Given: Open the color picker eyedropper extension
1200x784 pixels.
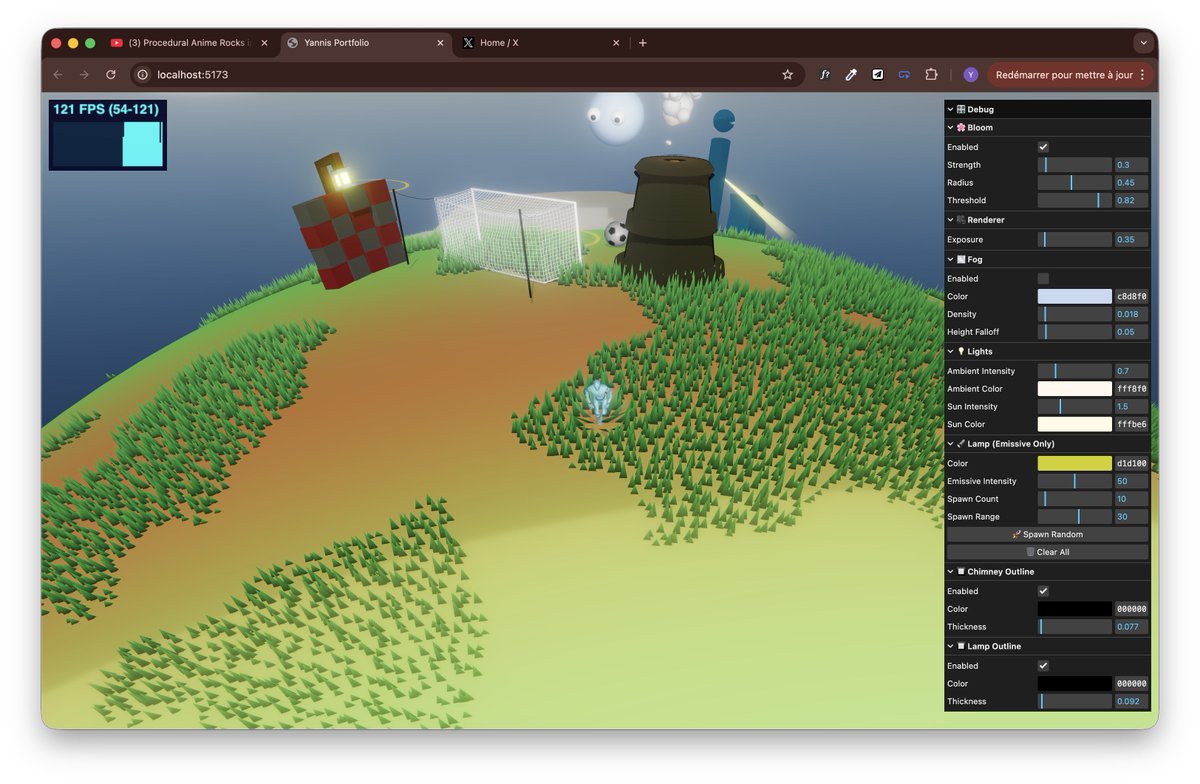Looking at the screenshot, I should (851, 75).
